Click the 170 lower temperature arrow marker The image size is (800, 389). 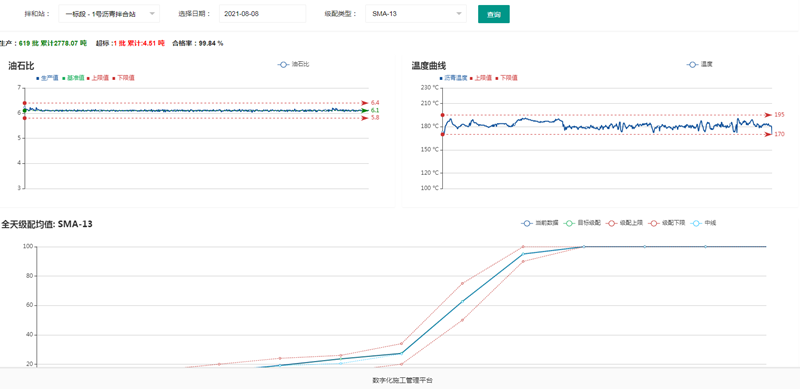(x=768, y=134)
